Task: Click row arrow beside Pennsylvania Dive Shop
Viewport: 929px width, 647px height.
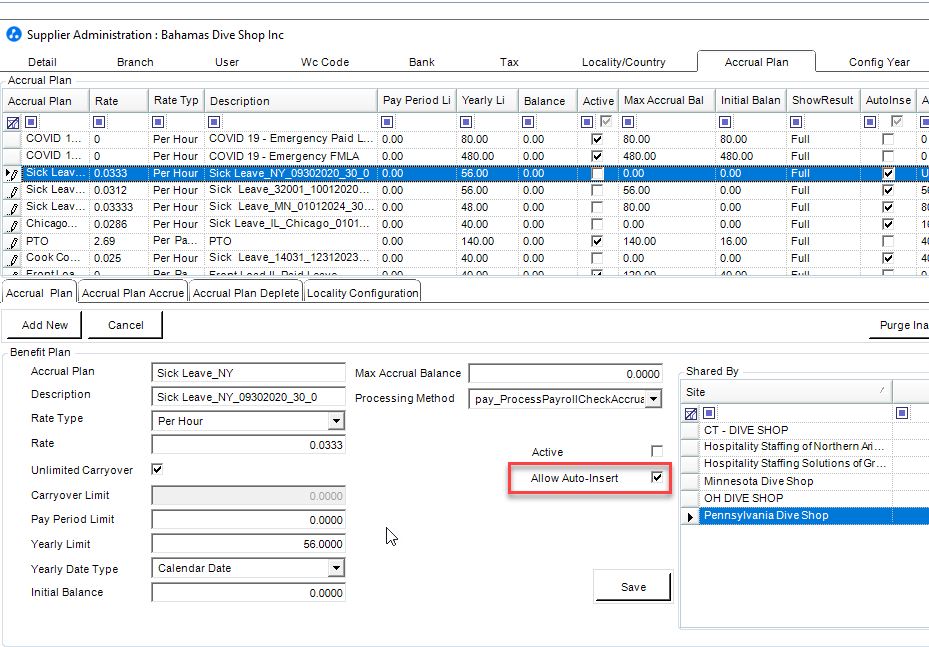Action: (x=690, y=517)
